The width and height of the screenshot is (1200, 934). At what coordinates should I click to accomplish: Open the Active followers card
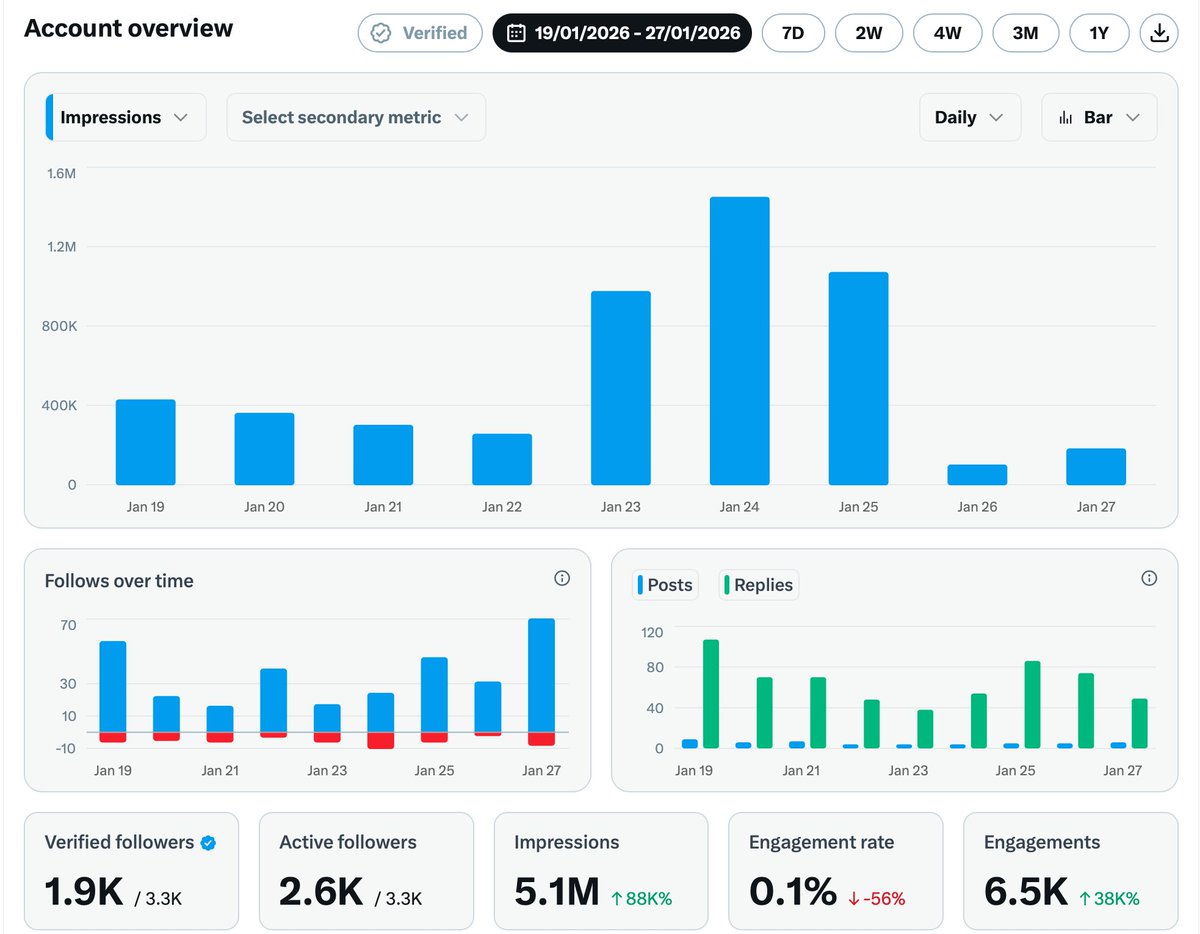click(366, 871)
